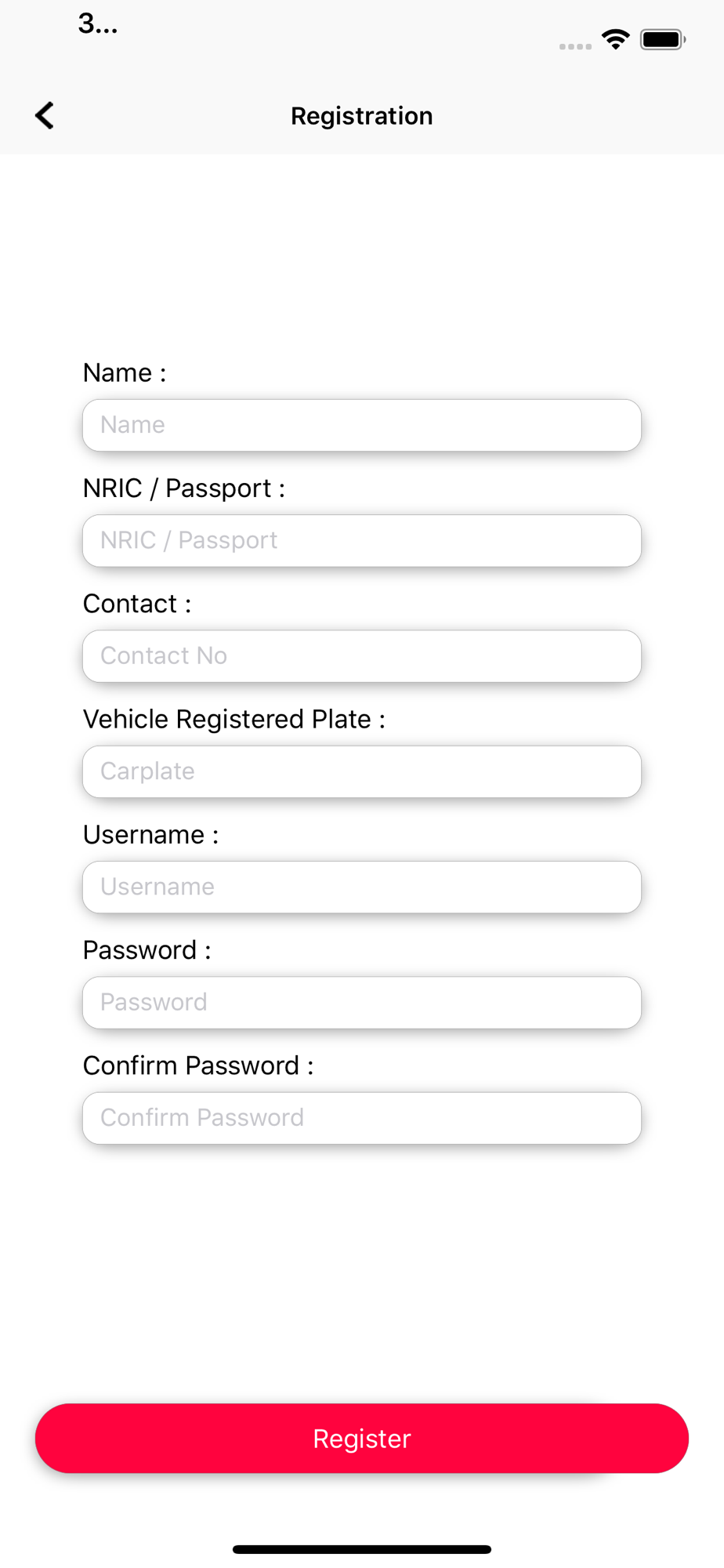Click the Confirm Password input field

[362, 1118]
